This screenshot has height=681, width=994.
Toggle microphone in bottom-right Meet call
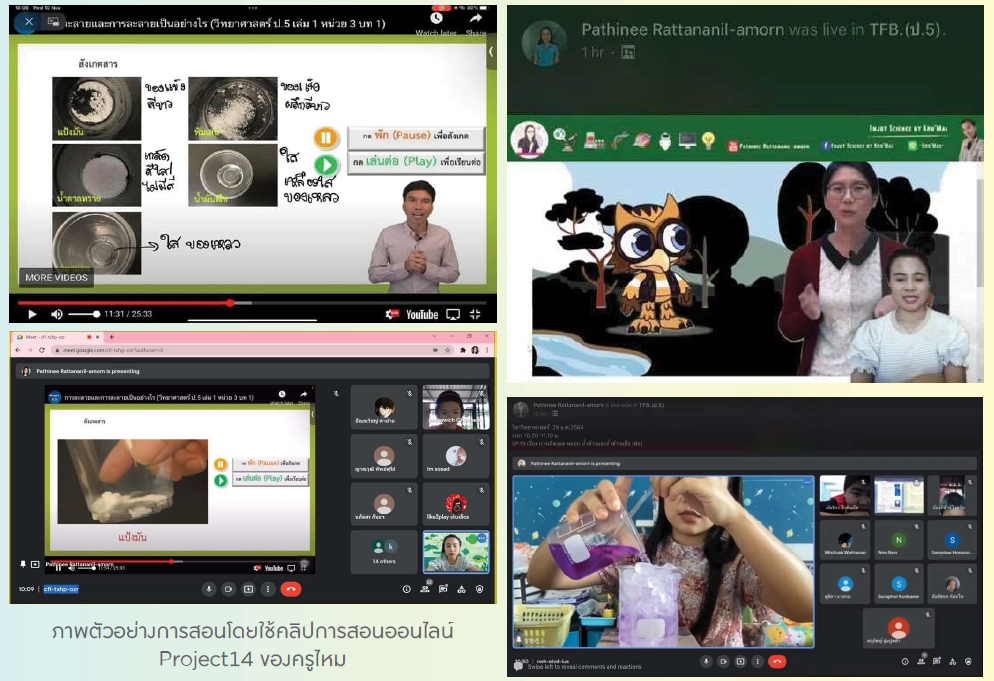(x=707, y=661)
